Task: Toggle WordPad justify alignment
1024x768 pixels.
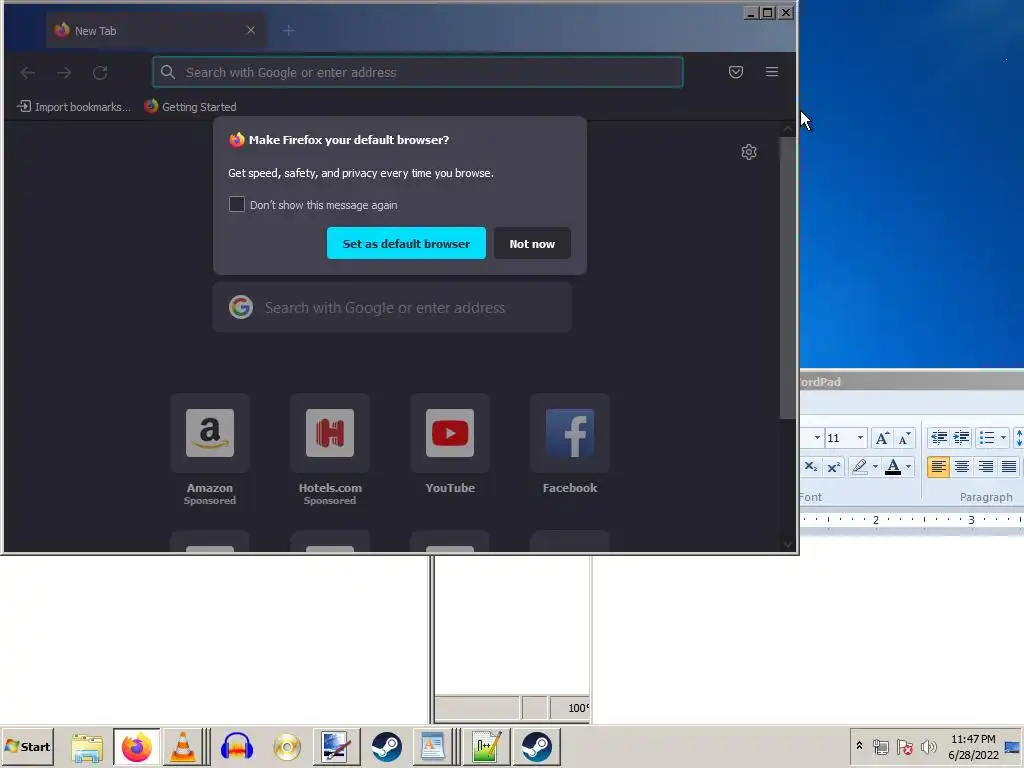Action: pos(1009,466)
